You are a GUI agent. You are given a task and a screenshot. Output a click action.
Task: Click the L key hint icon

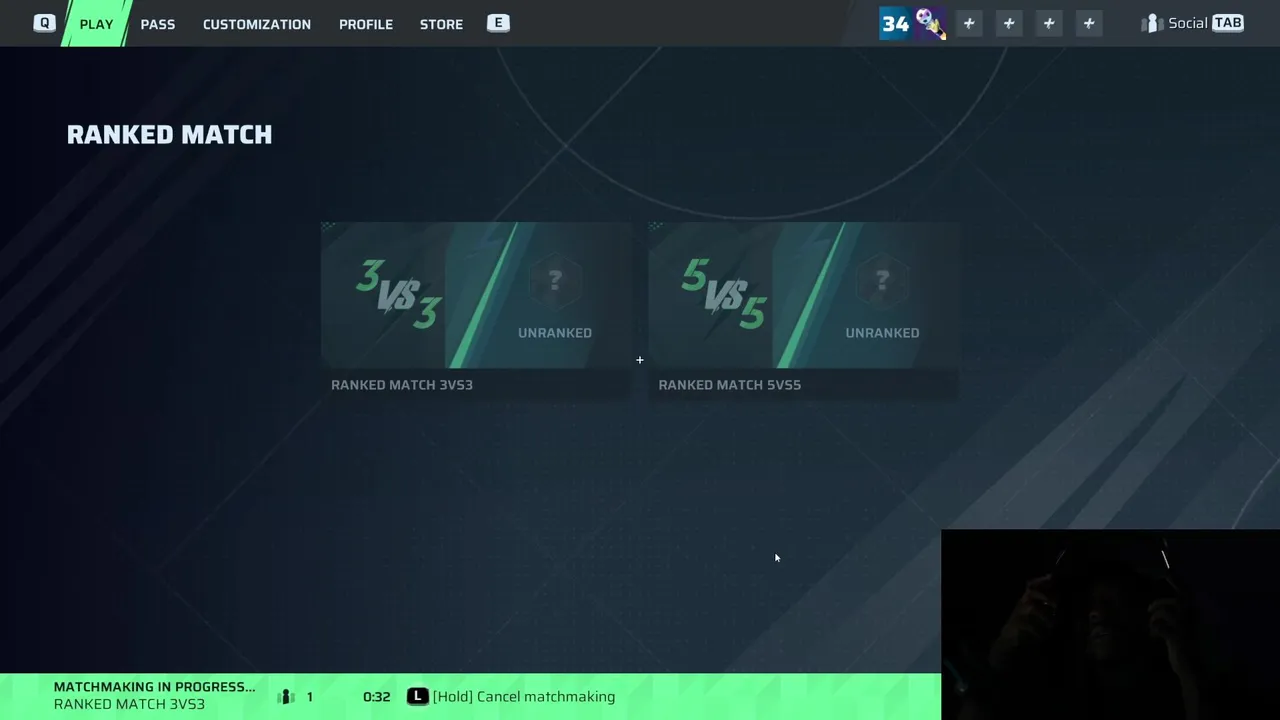click(417, 696)
